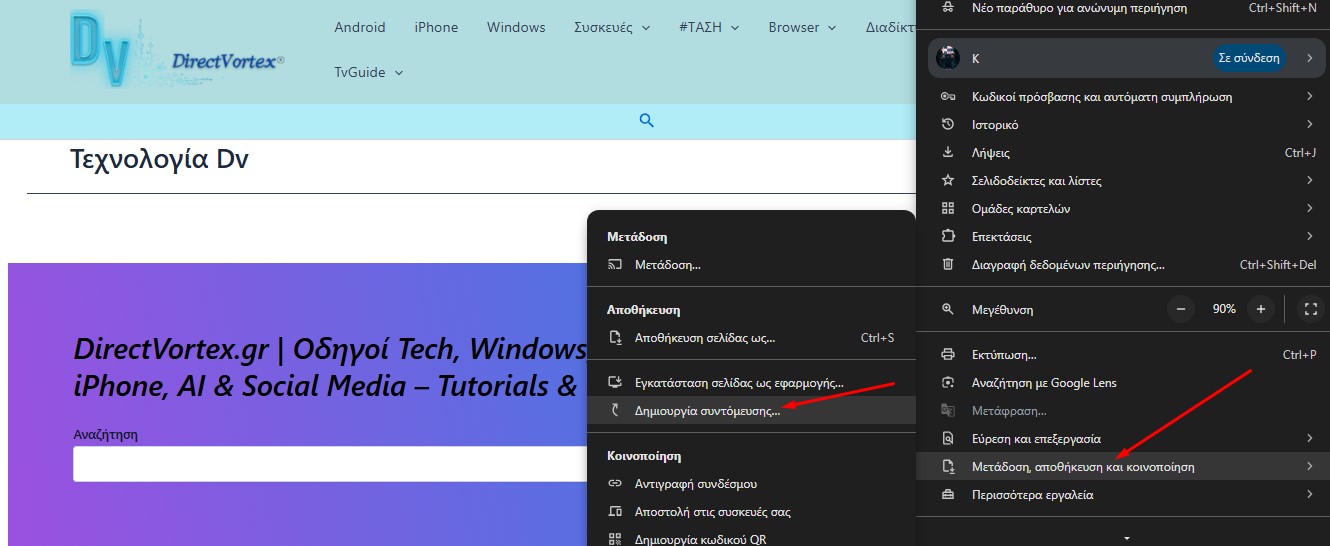Click the history clock icon beside Ιστορικό
The image size is (1330, 546).
pyautogui.click(x=949, y=125)
